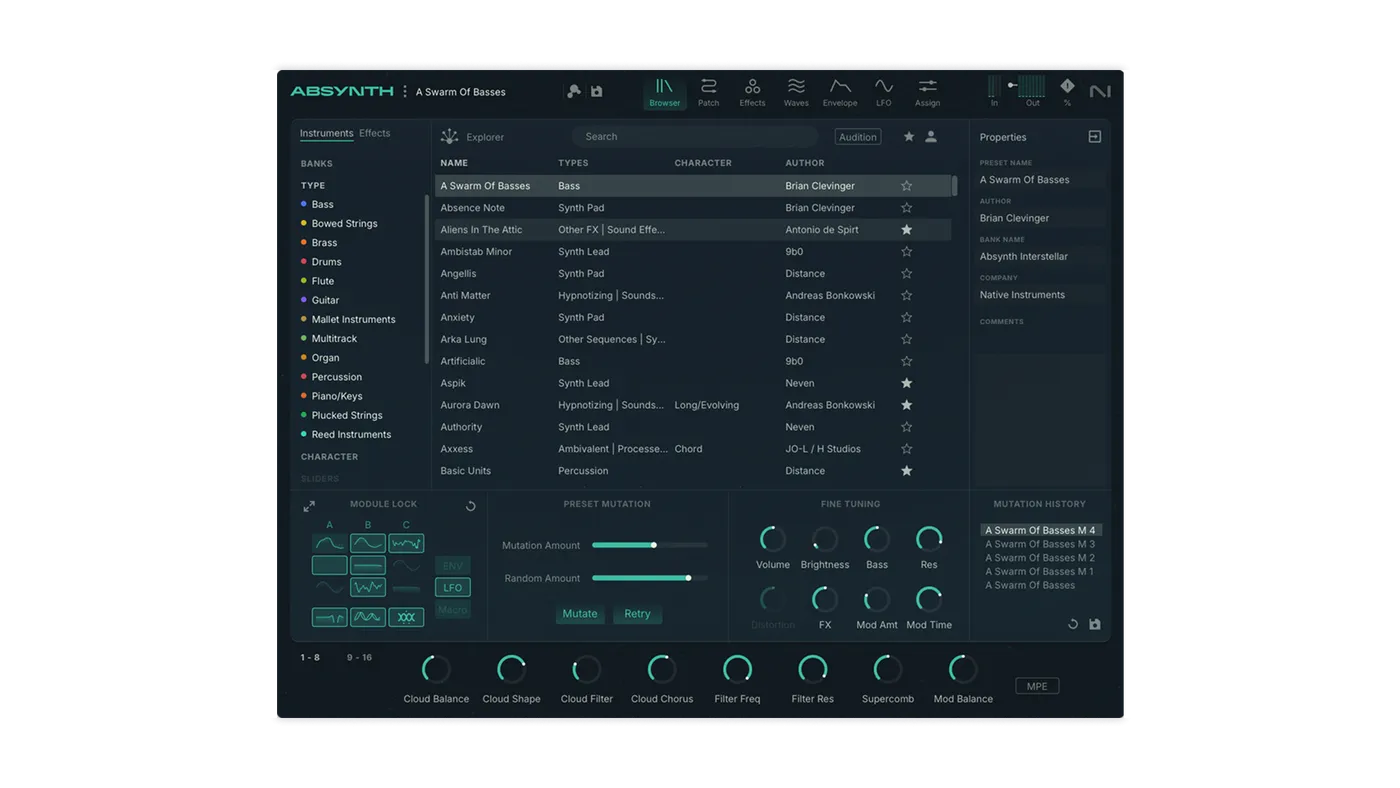This screenshot has height=788, width=1400.
Task: Unfavorite the Basic Units preset
Action: click(906, 471)
